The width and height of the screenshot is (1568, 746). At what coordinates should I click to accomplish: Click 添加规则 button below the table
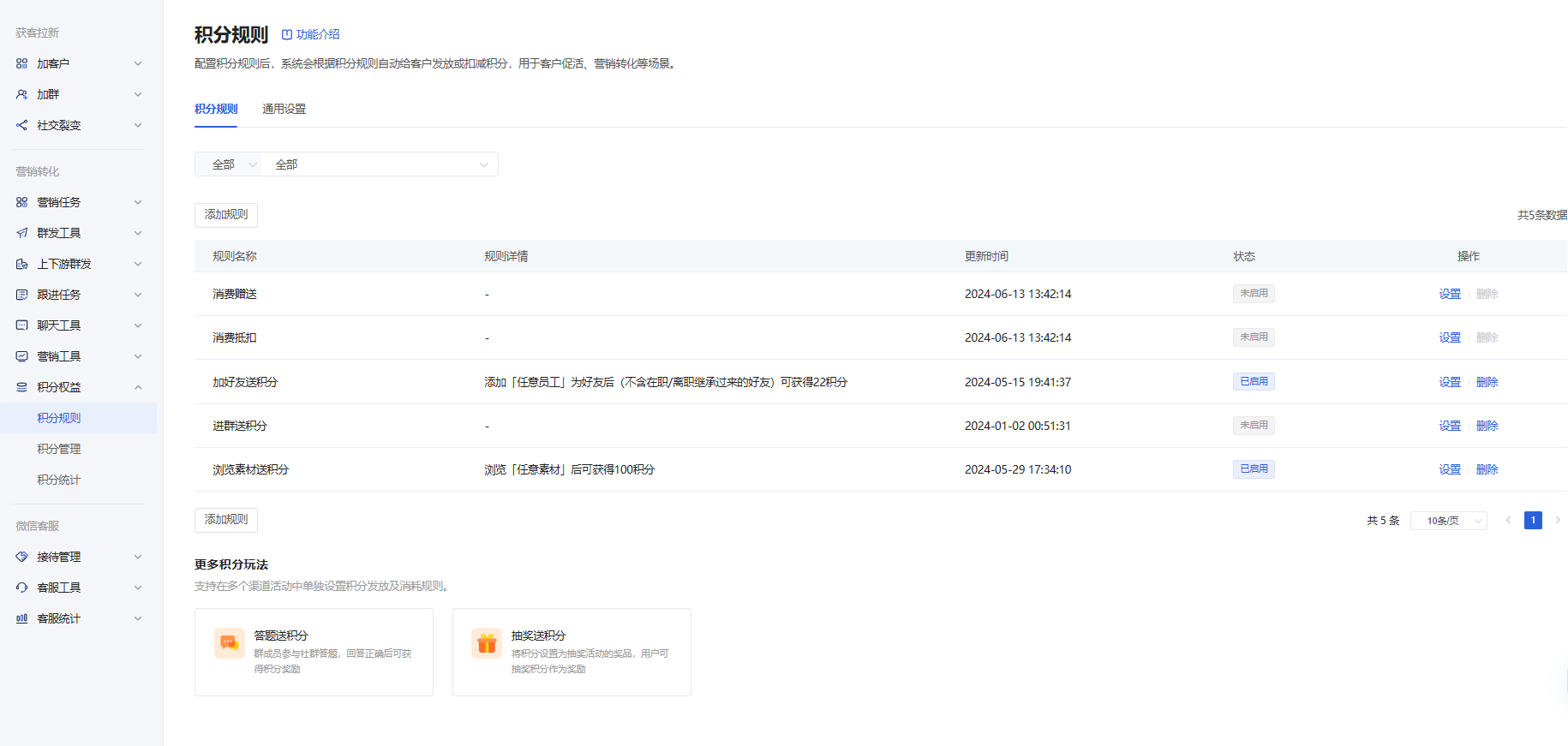[226, 520]
